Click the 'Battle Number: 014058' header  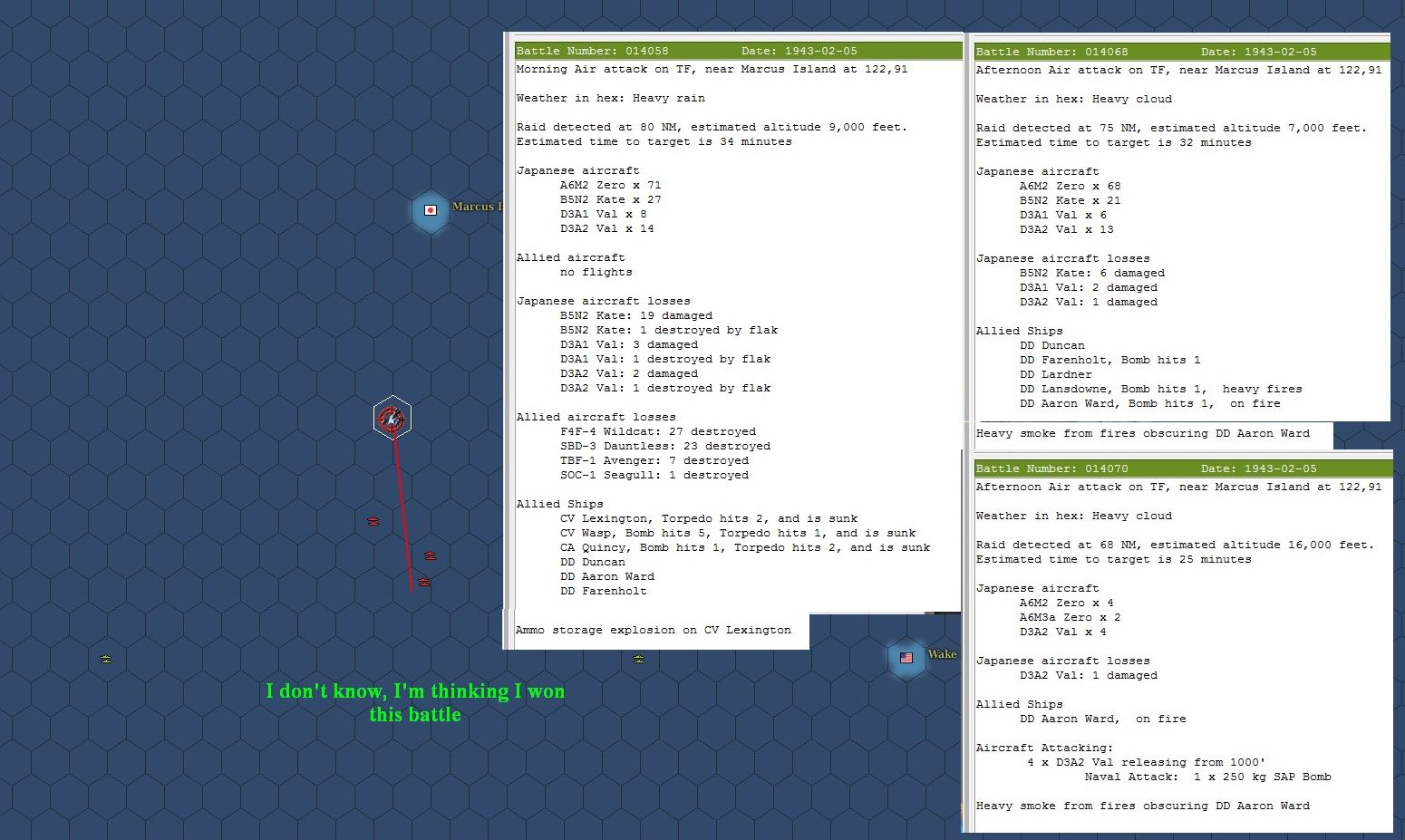coord(739,51)
